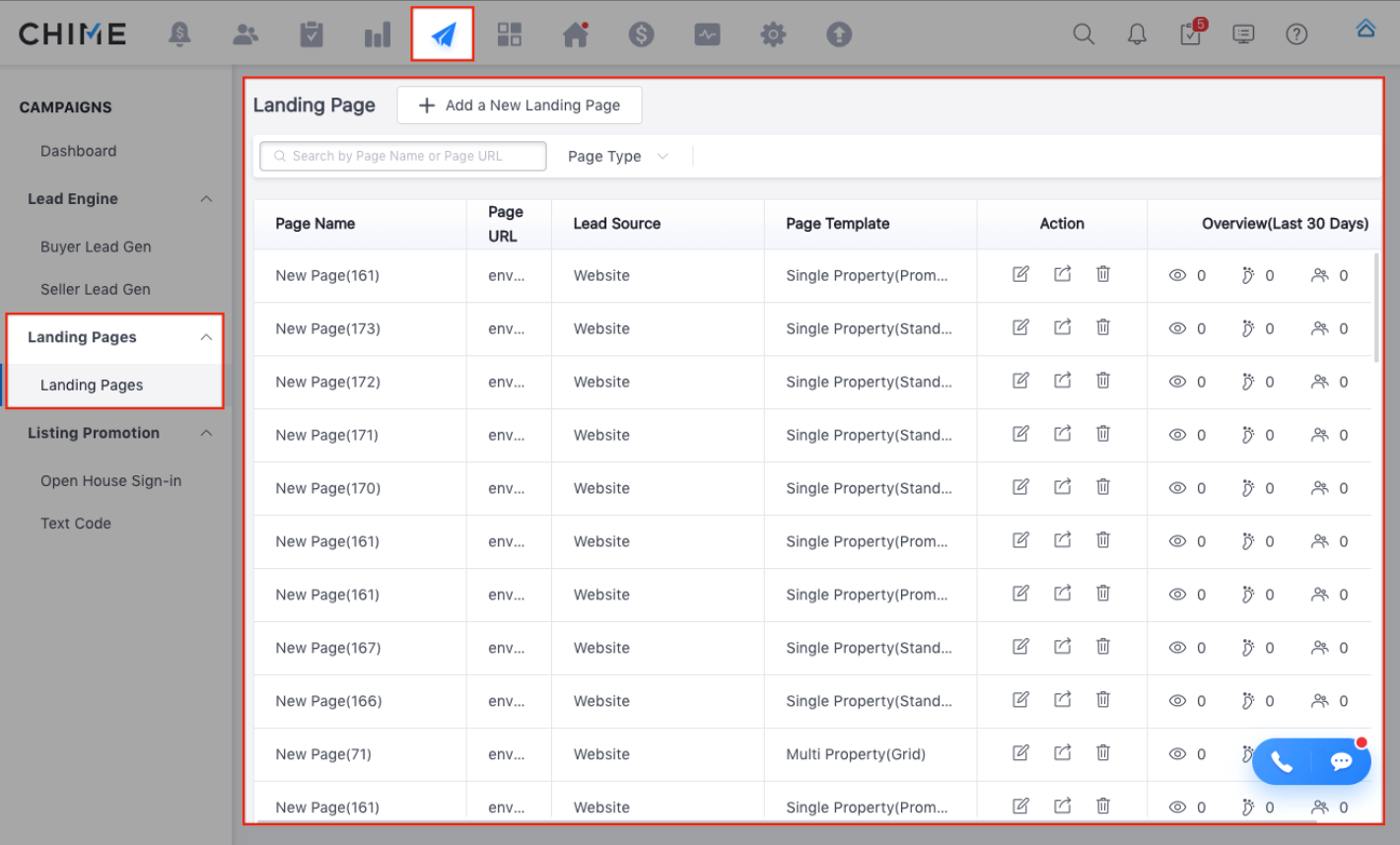This screenshot has height=845, width=1400.
Task: Delete the New Page(171) landing page
Action: point(1103,434)
